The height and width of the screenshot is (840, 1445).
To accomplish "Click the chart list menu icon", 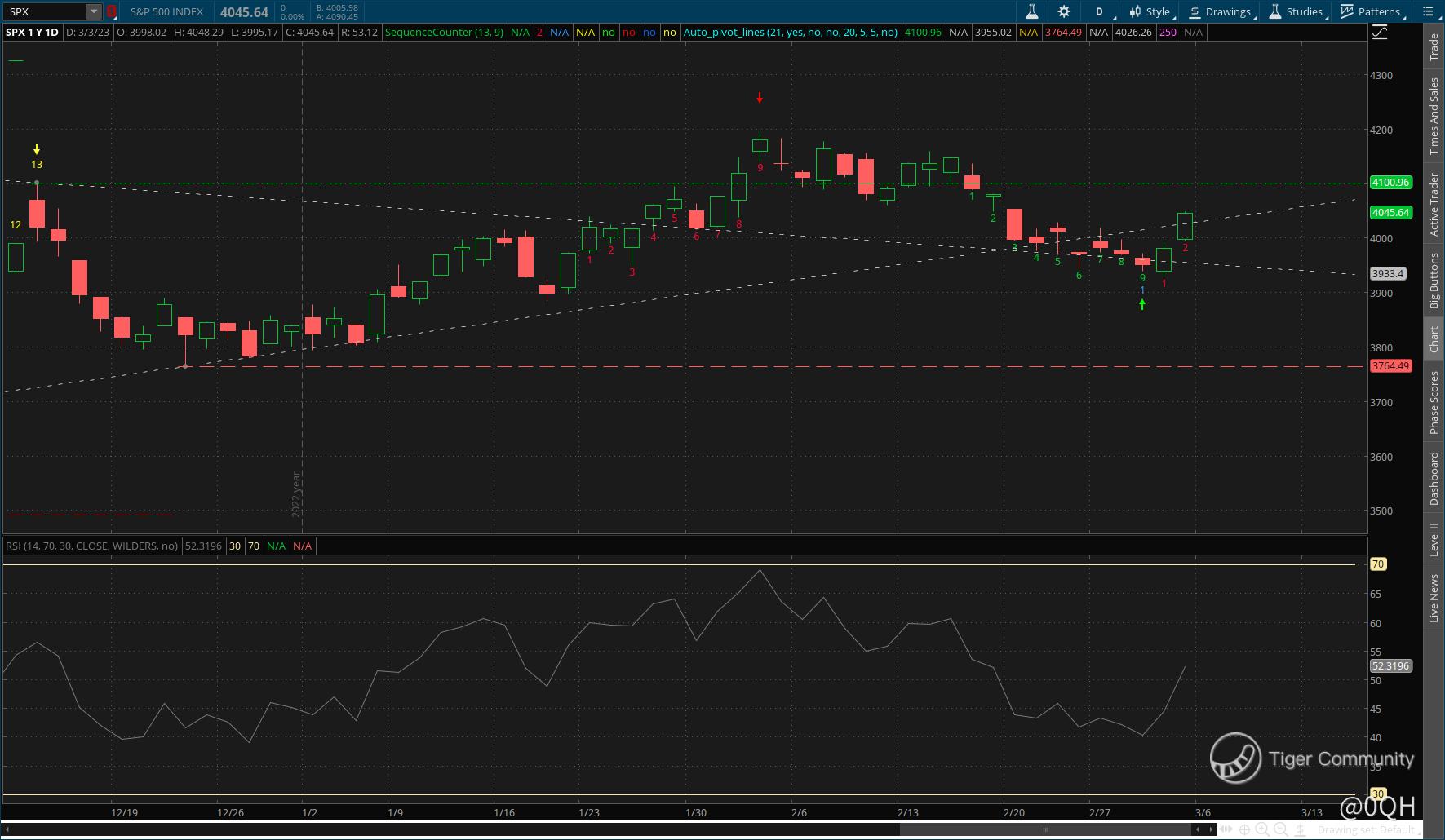I will pyautogui.click(x=1428, y=11).
